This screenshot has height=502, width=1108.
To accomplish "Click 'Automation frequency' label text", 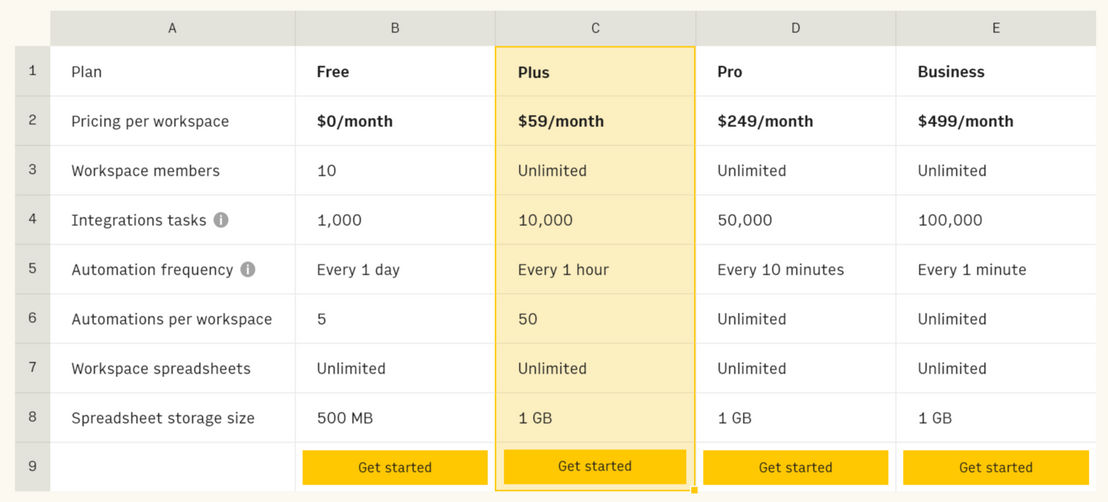I will click(x=152, y=270).
